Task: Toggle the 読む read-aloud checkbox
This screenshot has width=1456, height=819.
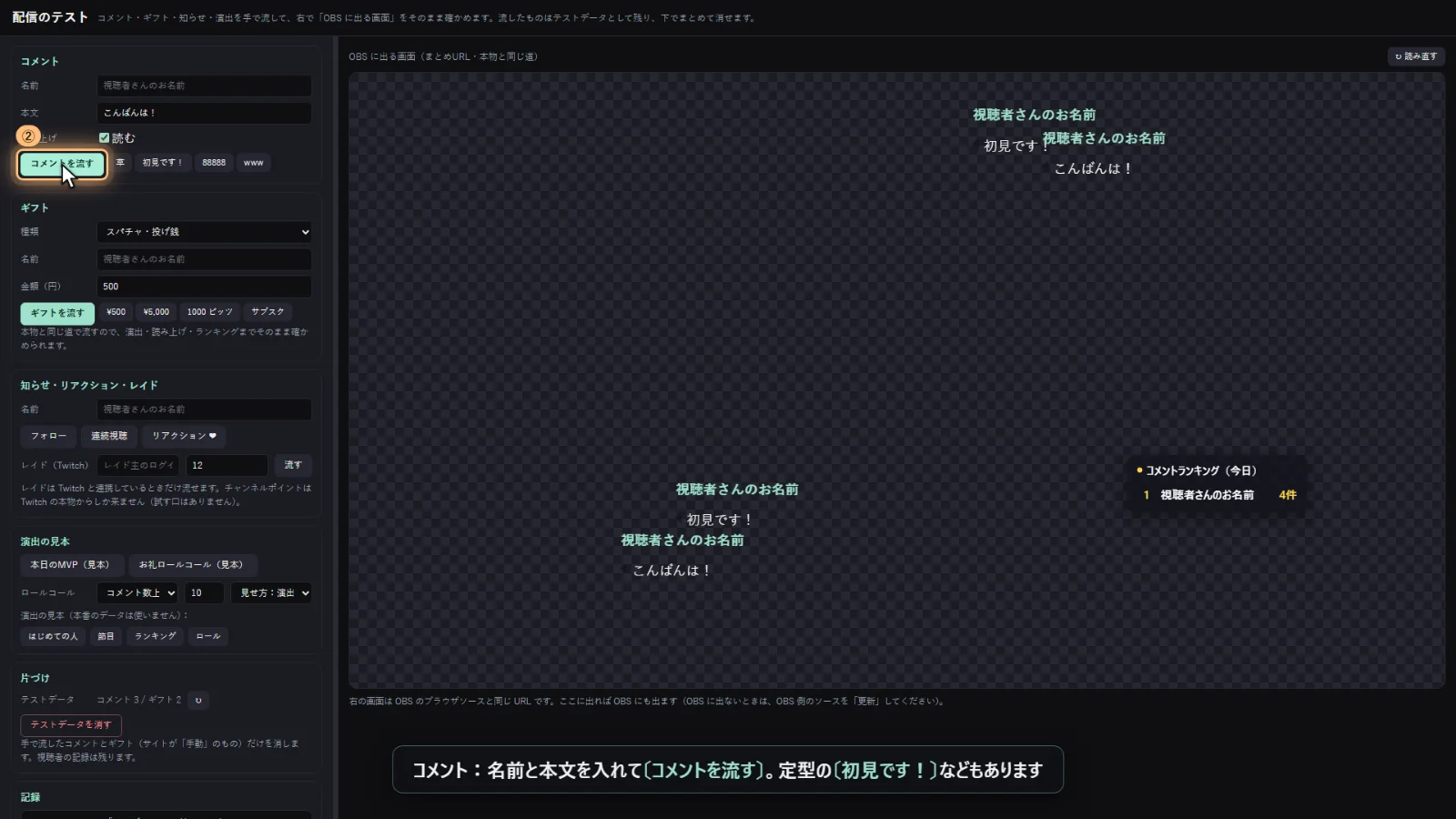Action: point(104,138)
